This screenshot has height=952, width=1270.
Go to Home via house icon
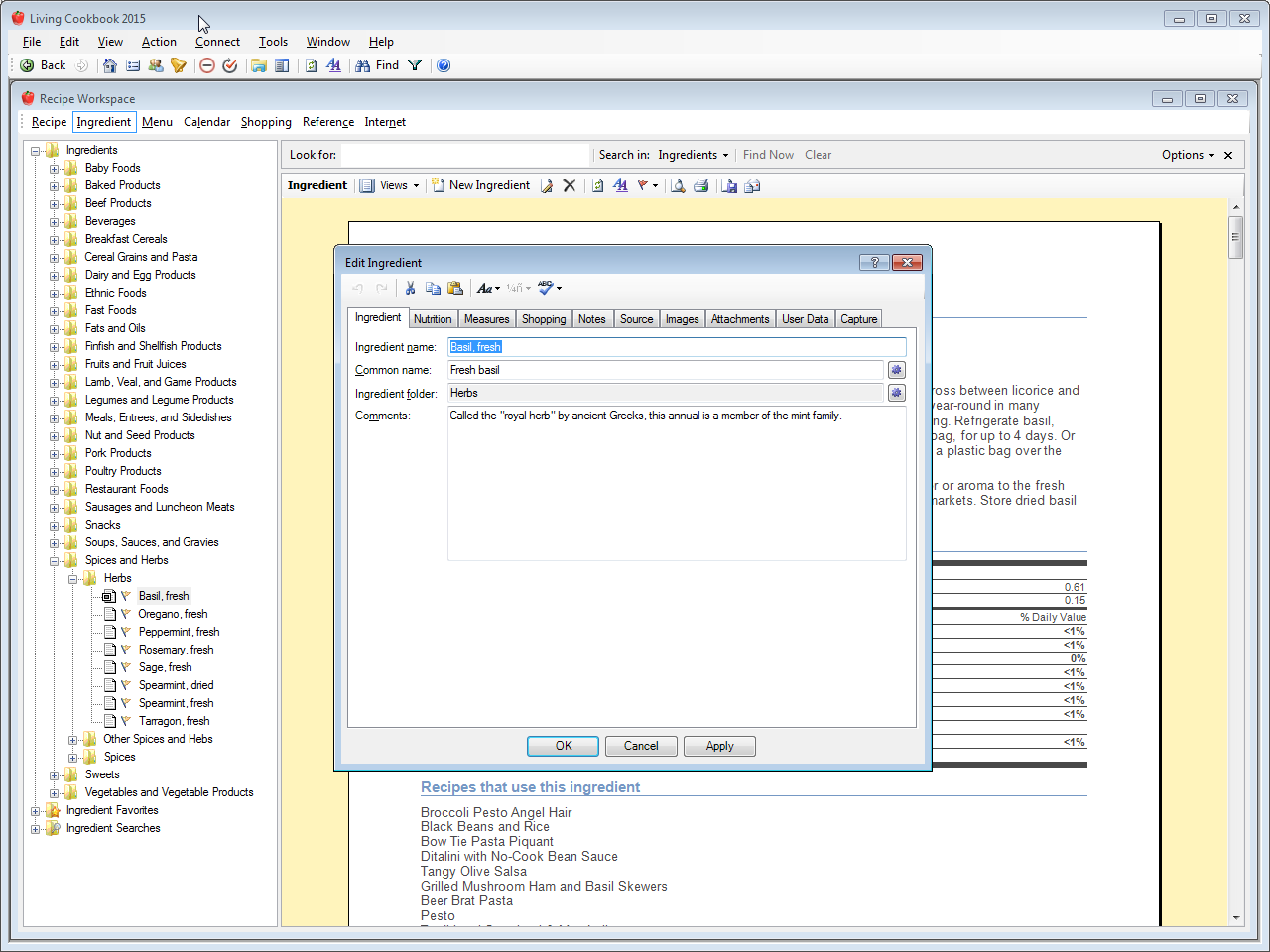[110, 65]
